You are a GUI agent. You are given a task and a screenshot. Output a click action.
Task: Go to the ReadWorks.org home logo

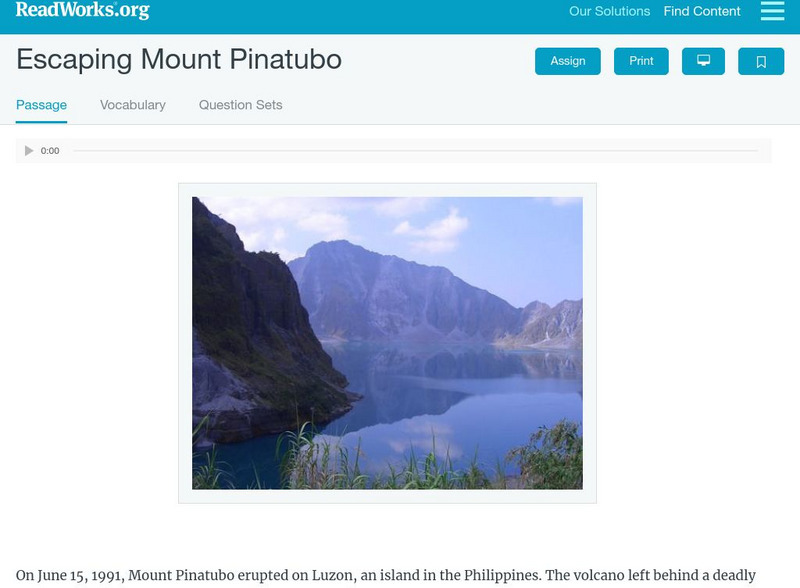[x=82, y=11]
